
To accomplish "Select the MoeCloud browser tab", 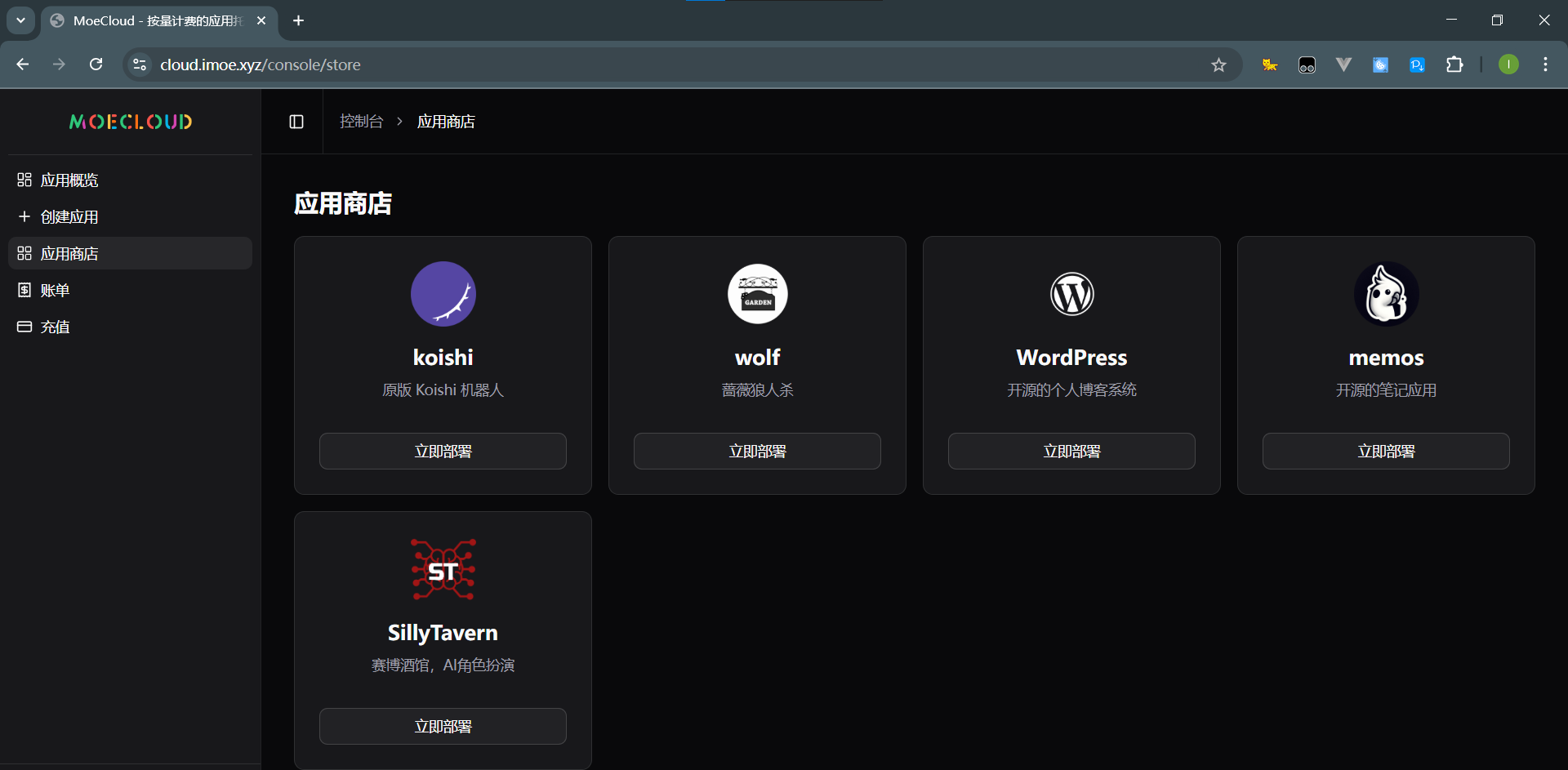I will click(x=159, y=20).
